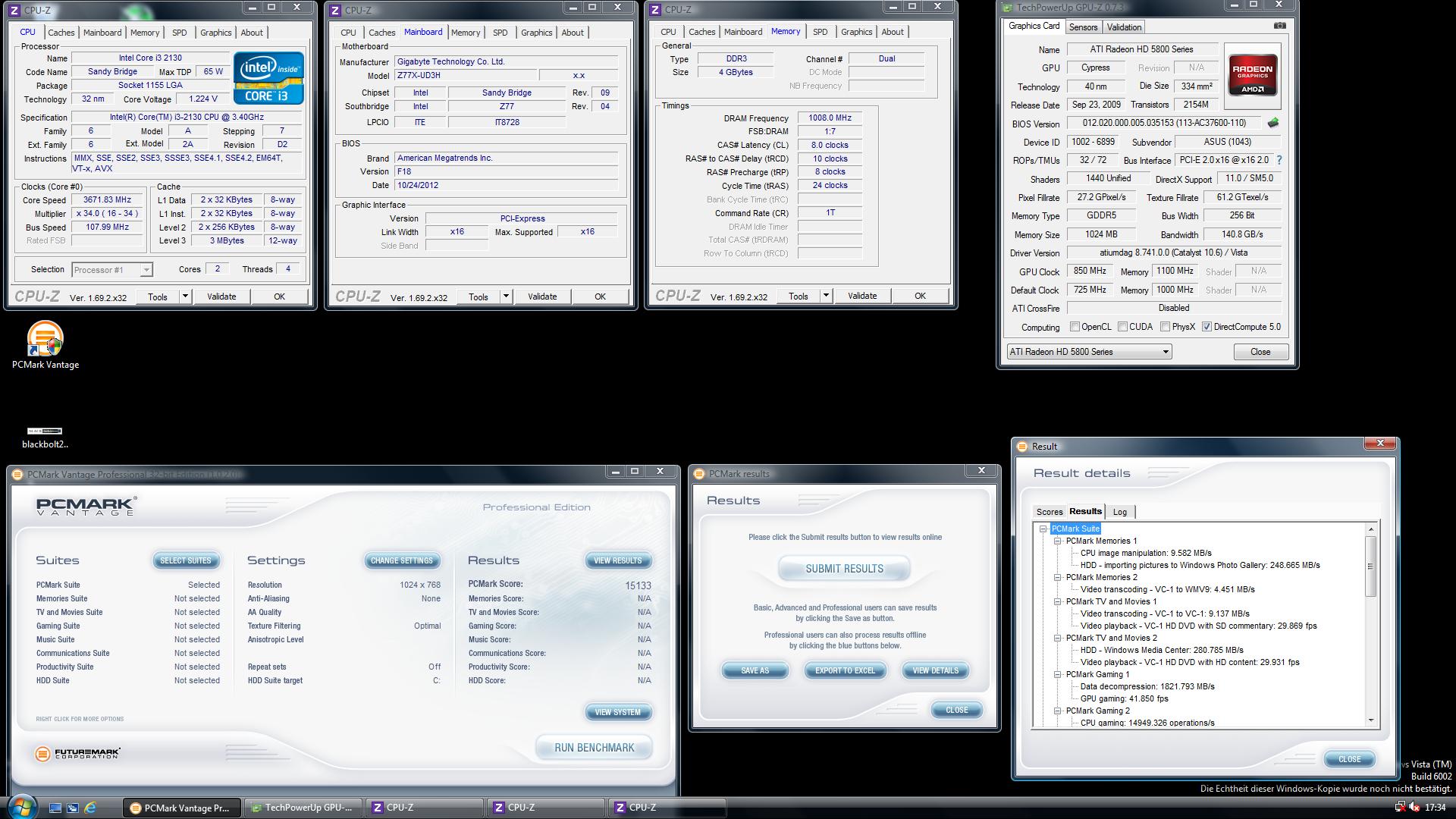The width and height of the screenshot is (1456, 819).
Task: Toggle the CUDA checkbox
Action: 1122,327
